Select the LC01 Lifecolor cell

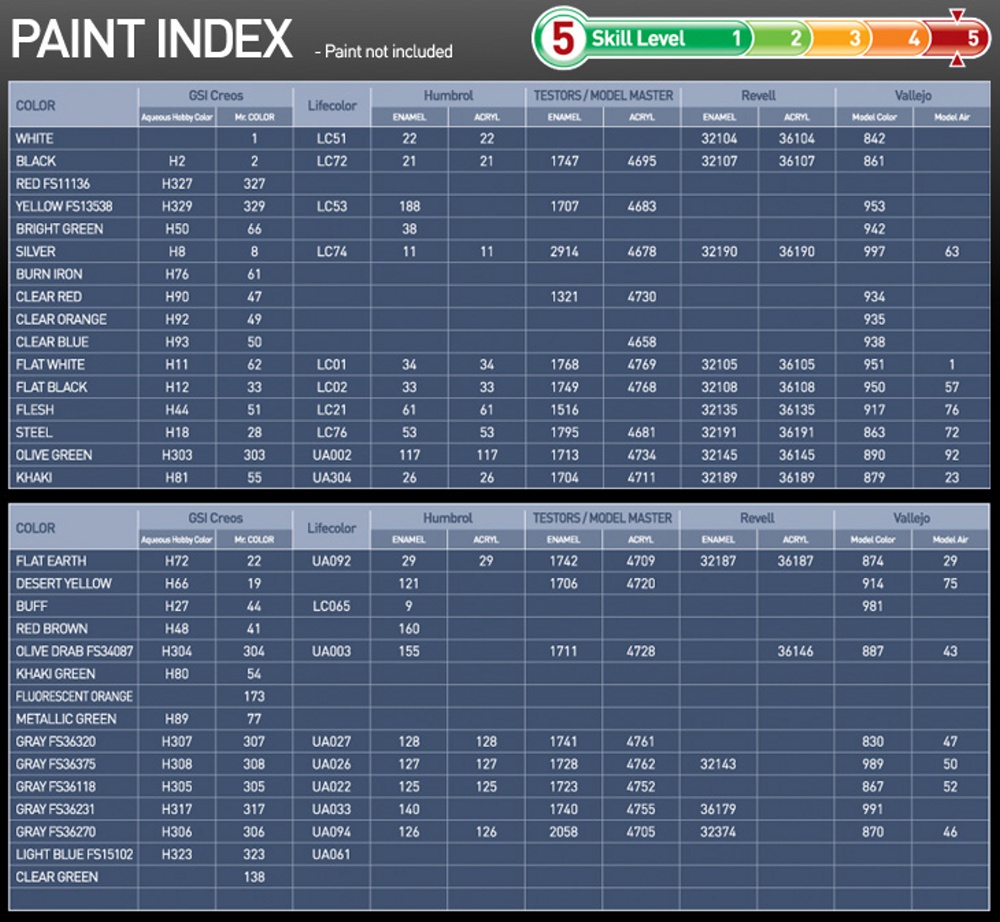tap(332, 365)
